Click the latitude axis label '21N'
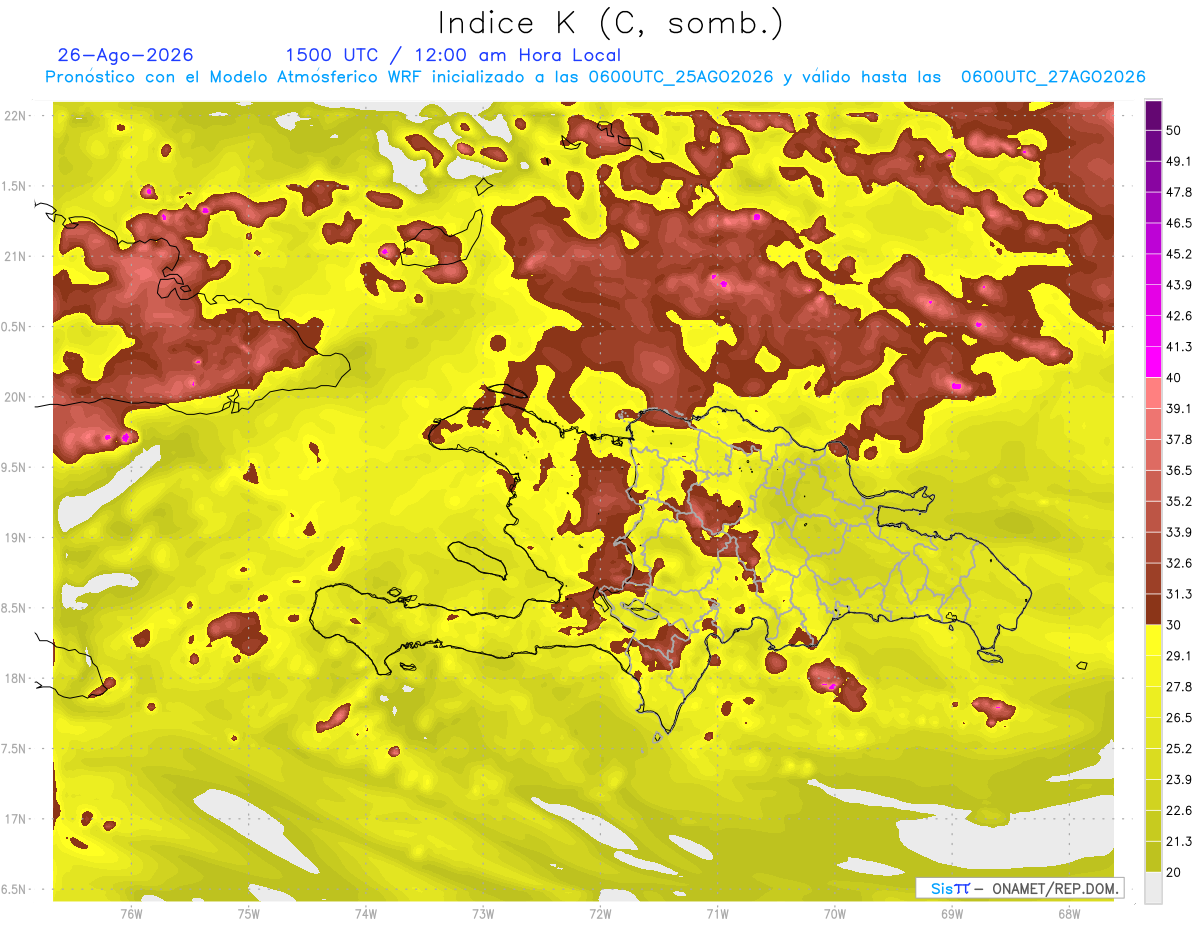 16,256
